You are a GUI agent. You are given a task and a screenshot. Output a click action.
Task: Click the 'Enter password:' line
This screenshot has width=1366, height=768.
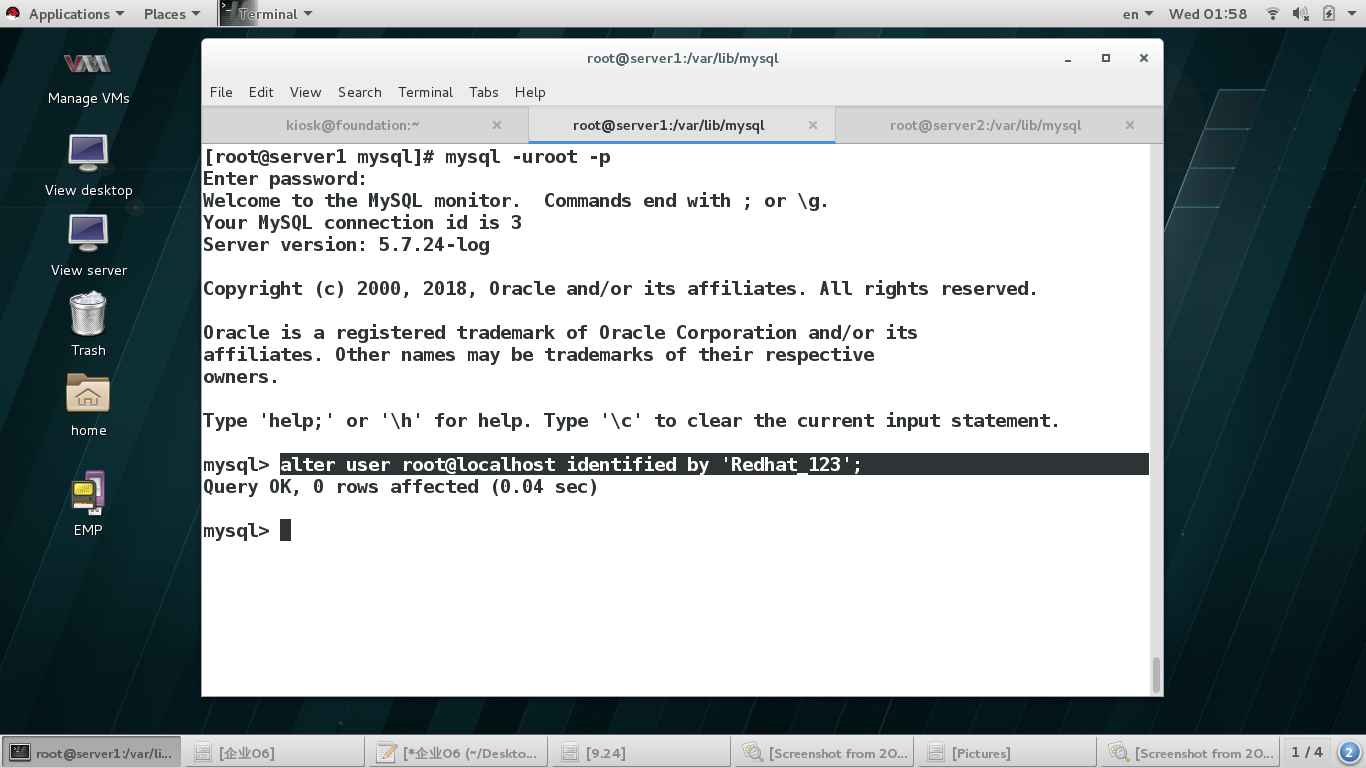[x=285, y=178]
